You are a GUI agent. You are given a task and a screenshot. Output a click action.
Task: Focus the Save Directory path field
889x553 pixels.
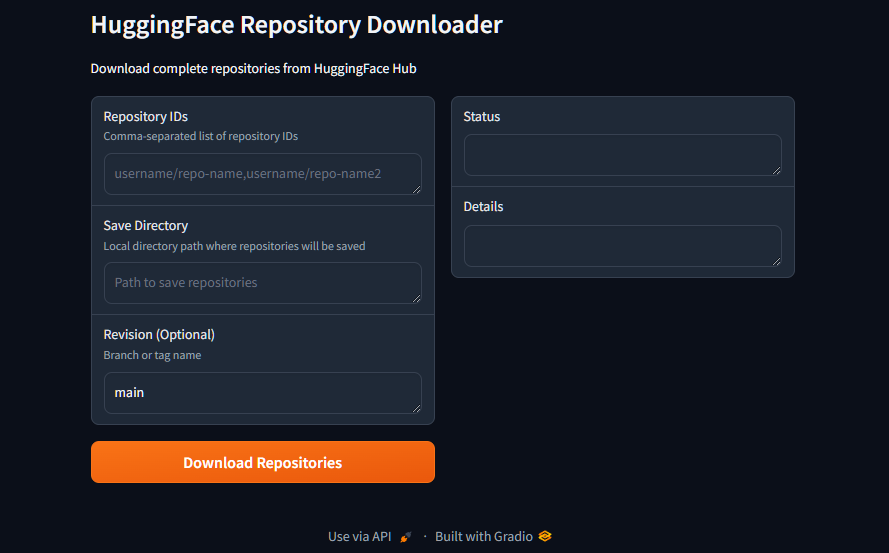263,282
